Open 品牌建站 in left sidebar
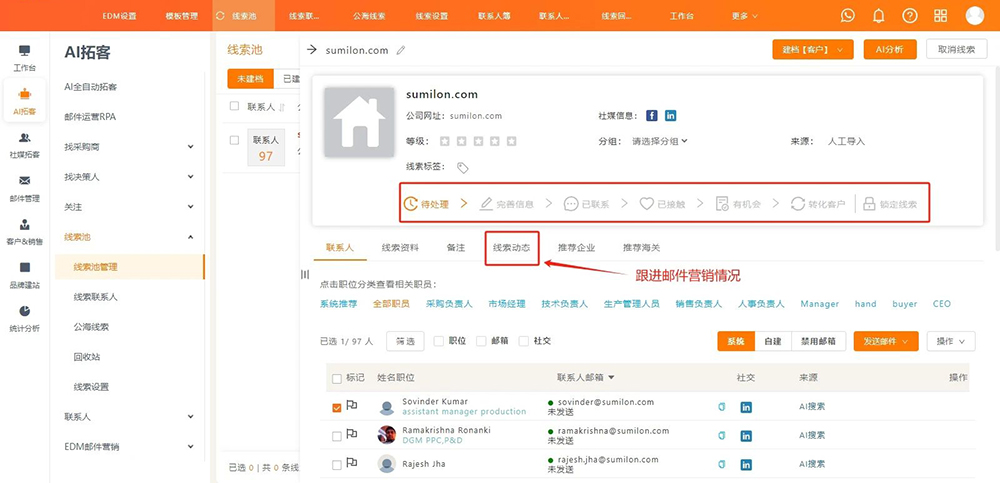1000x483 pixels. point(24,275)
